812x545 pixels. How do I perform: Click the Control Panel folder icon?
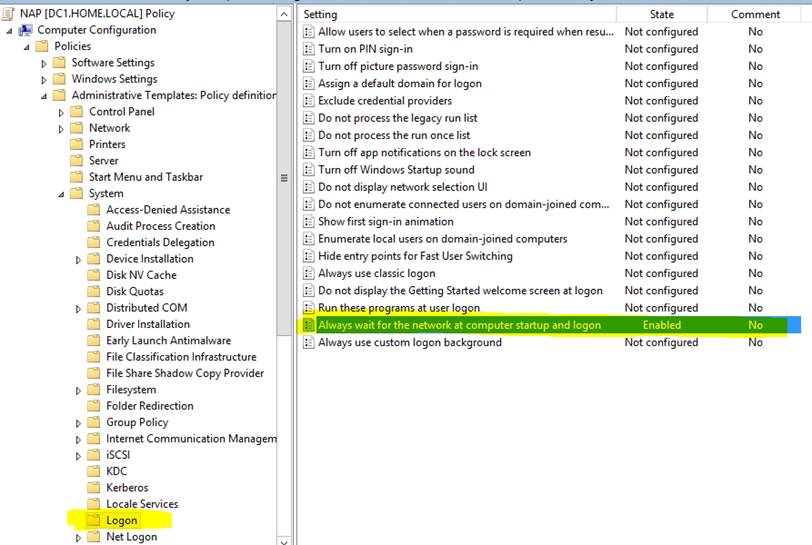pos(77,112)
